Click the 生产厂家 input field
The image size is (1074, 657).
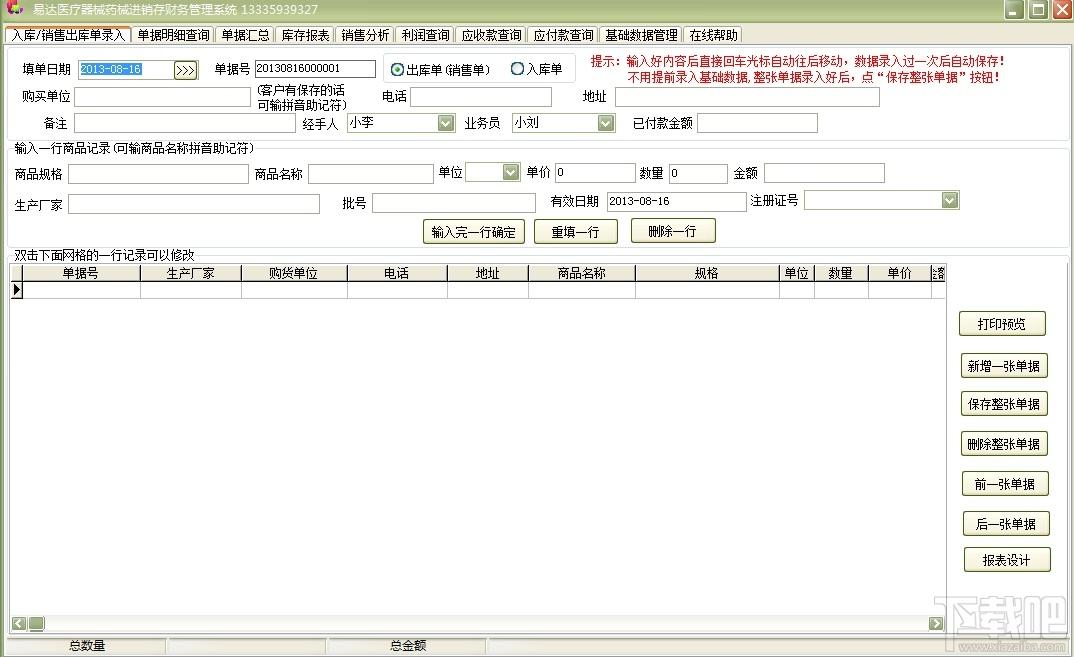(x=194, y=204)
